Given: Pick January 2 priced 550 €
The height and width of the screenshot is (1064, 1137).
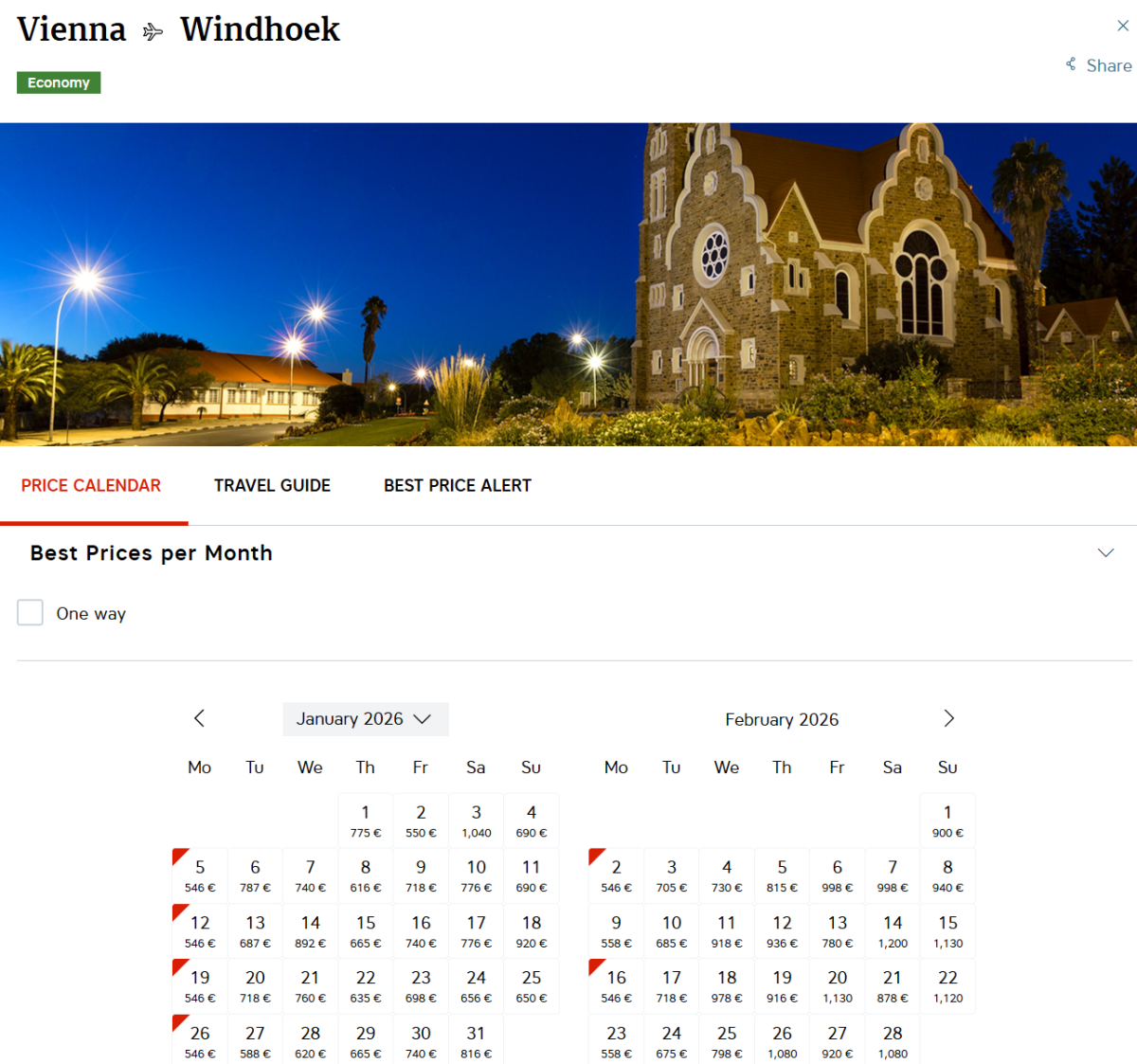Looking at the screenshot, I should coord(421,821).
